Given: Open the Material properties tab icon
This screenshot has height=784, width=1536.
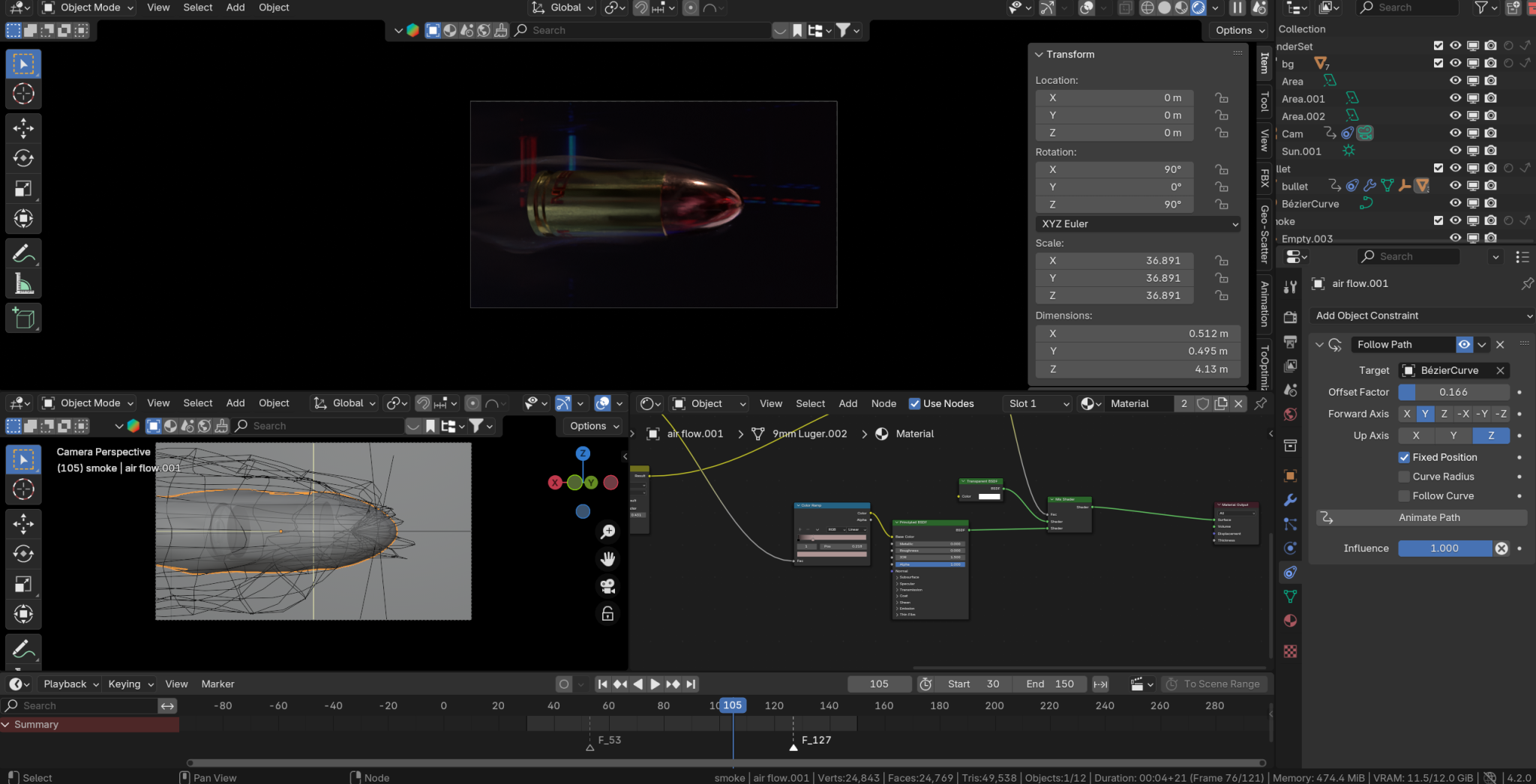Looking at the screenshot, I should tap(1290, 621).
